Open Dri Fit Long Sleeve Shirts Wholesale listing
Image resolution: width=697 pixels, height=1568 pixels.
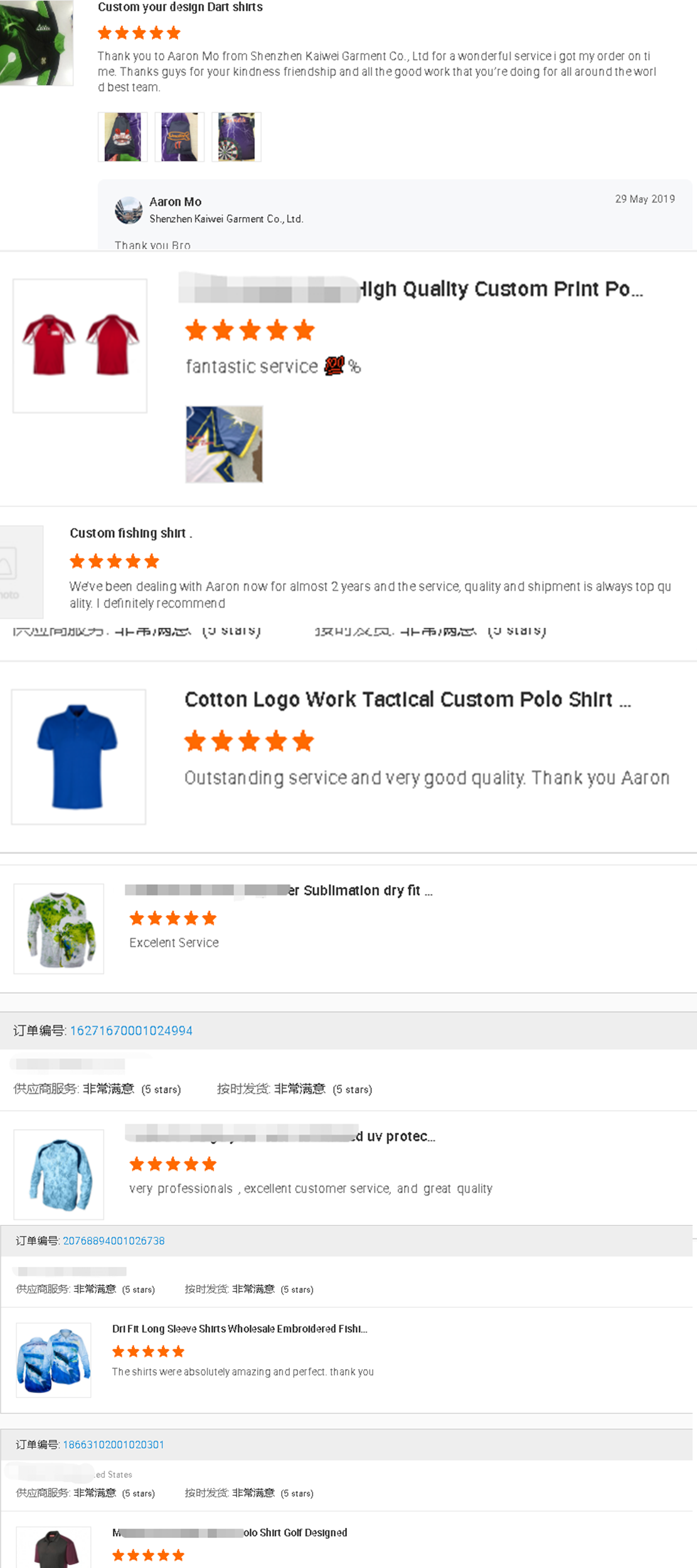click(240, 1329)
